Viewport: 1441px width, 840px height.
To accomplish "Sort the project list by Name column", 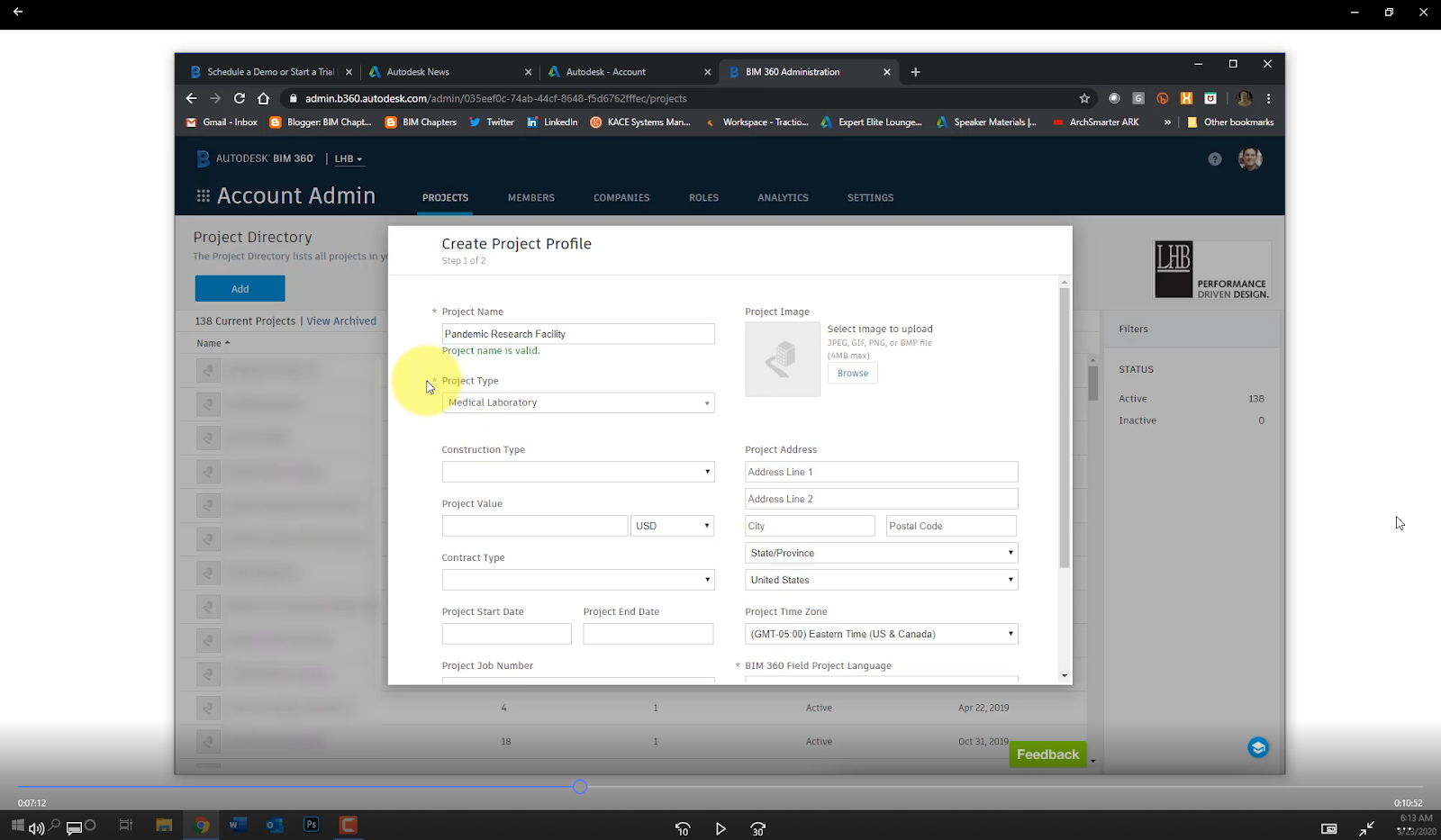I will pos(213,343).
